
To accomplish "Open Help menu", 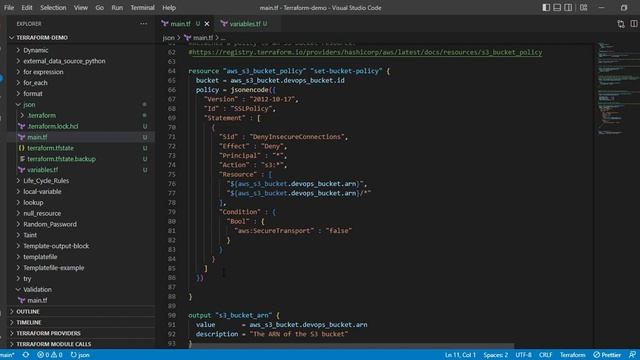I will [169, 7].
